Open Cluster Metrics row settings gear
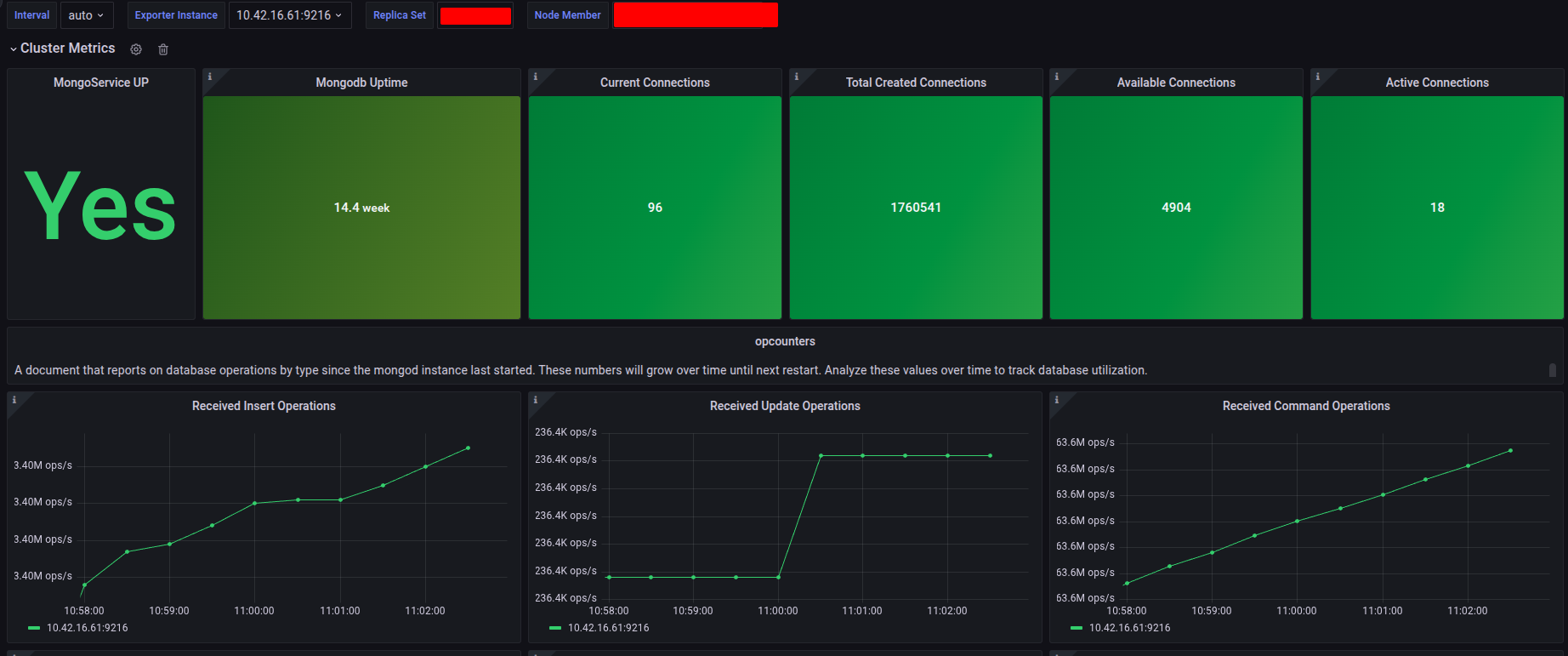 pyautogui.click(x=136, y=49)
